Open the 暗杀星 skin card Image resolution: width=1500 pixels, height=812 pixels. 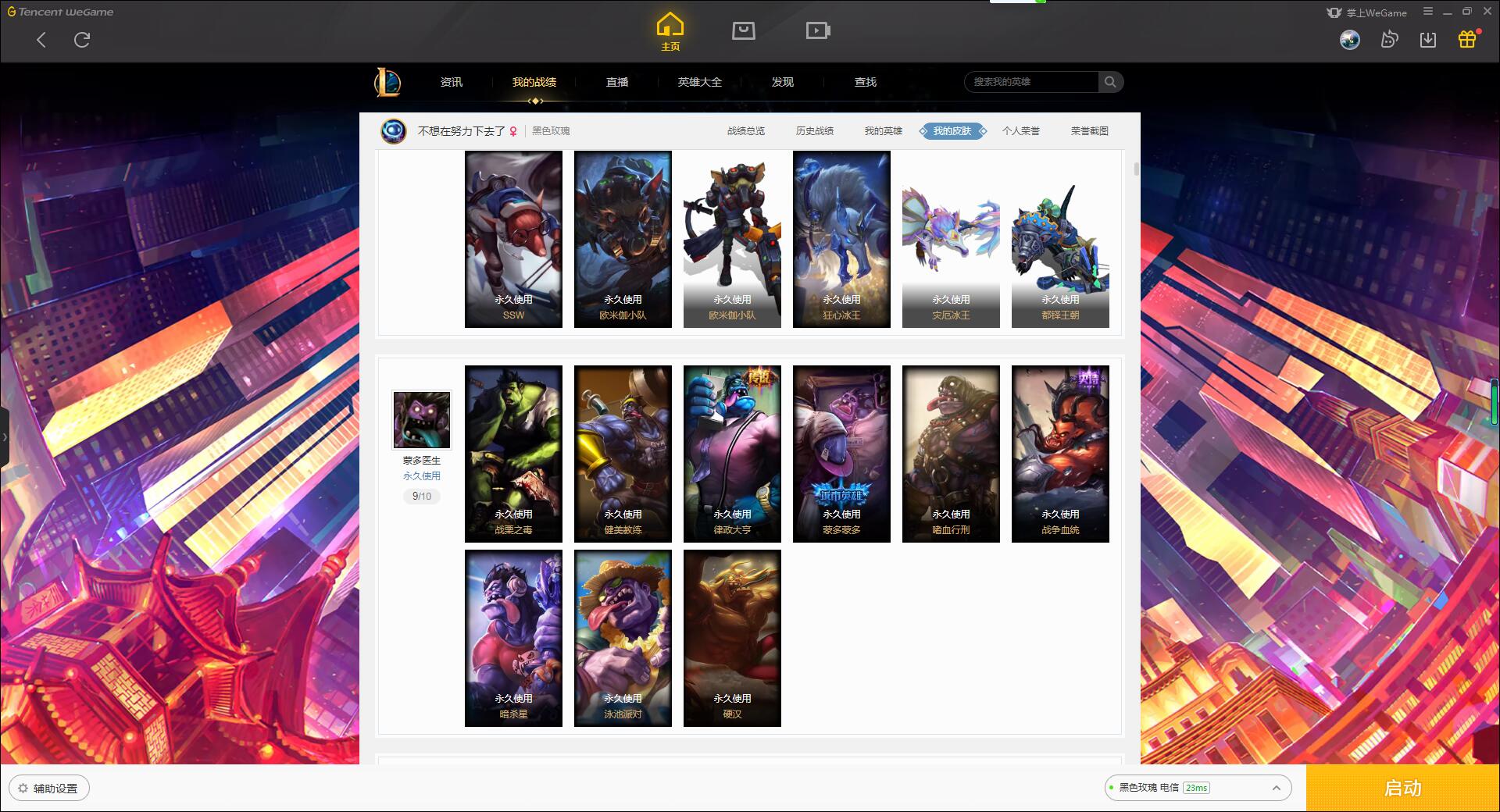[x=513, y=638]
